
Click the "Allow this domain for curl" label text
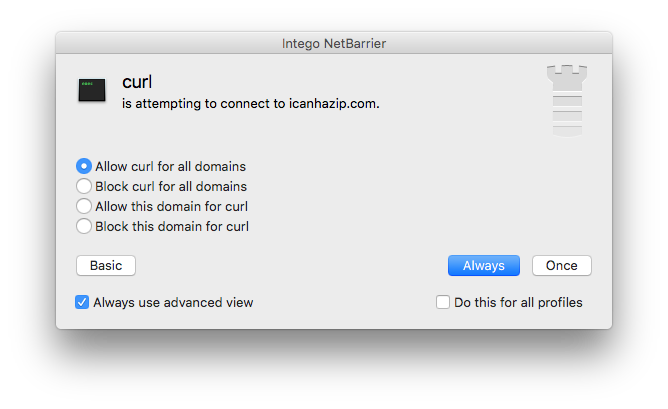click(171, 206)
